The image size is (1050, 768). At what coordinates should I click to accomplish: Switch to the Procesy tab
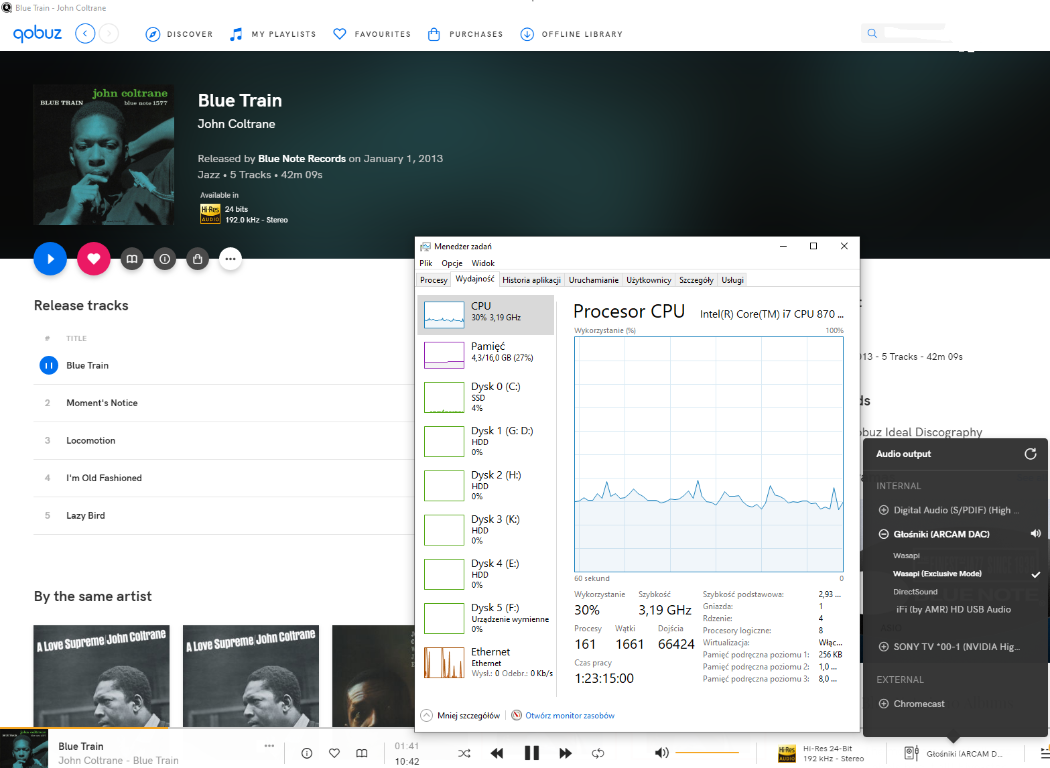[x=434, y=280]
